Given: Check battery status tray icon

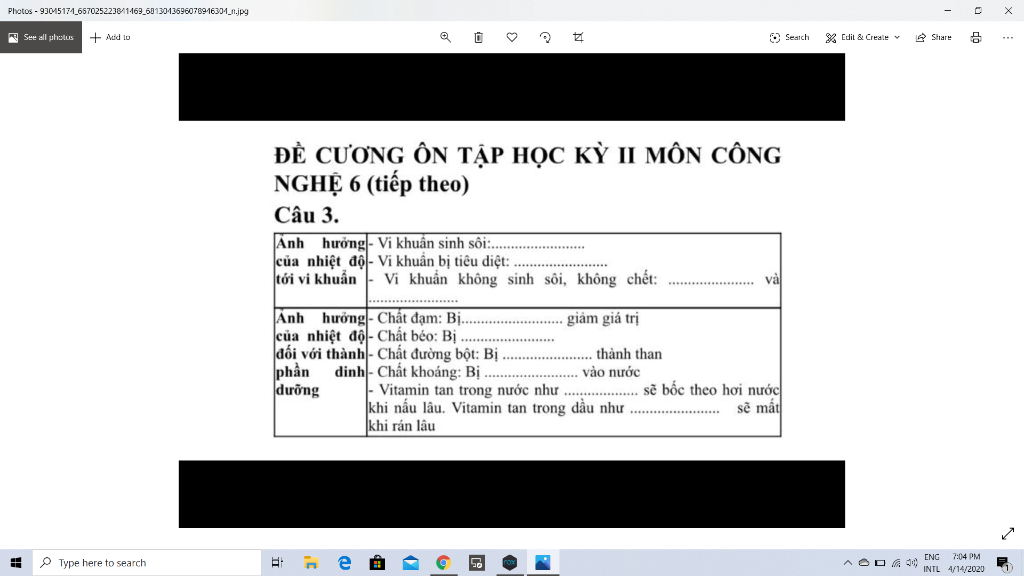Looking at the screenshot, I should (880, 562).
